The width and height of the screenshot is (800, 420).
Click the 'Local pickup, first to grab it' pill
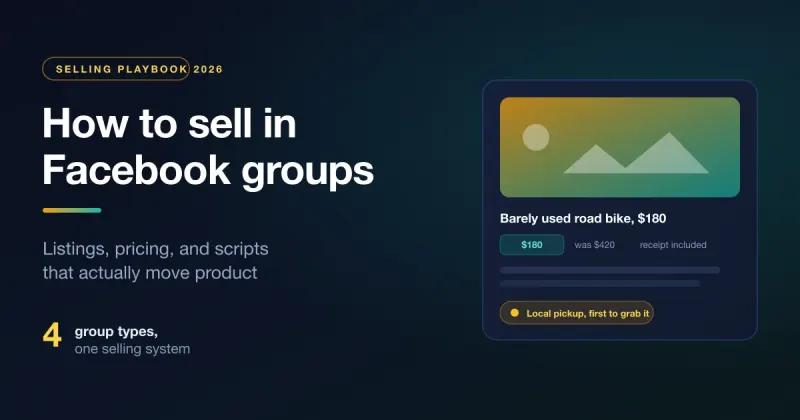click(577, 313)
